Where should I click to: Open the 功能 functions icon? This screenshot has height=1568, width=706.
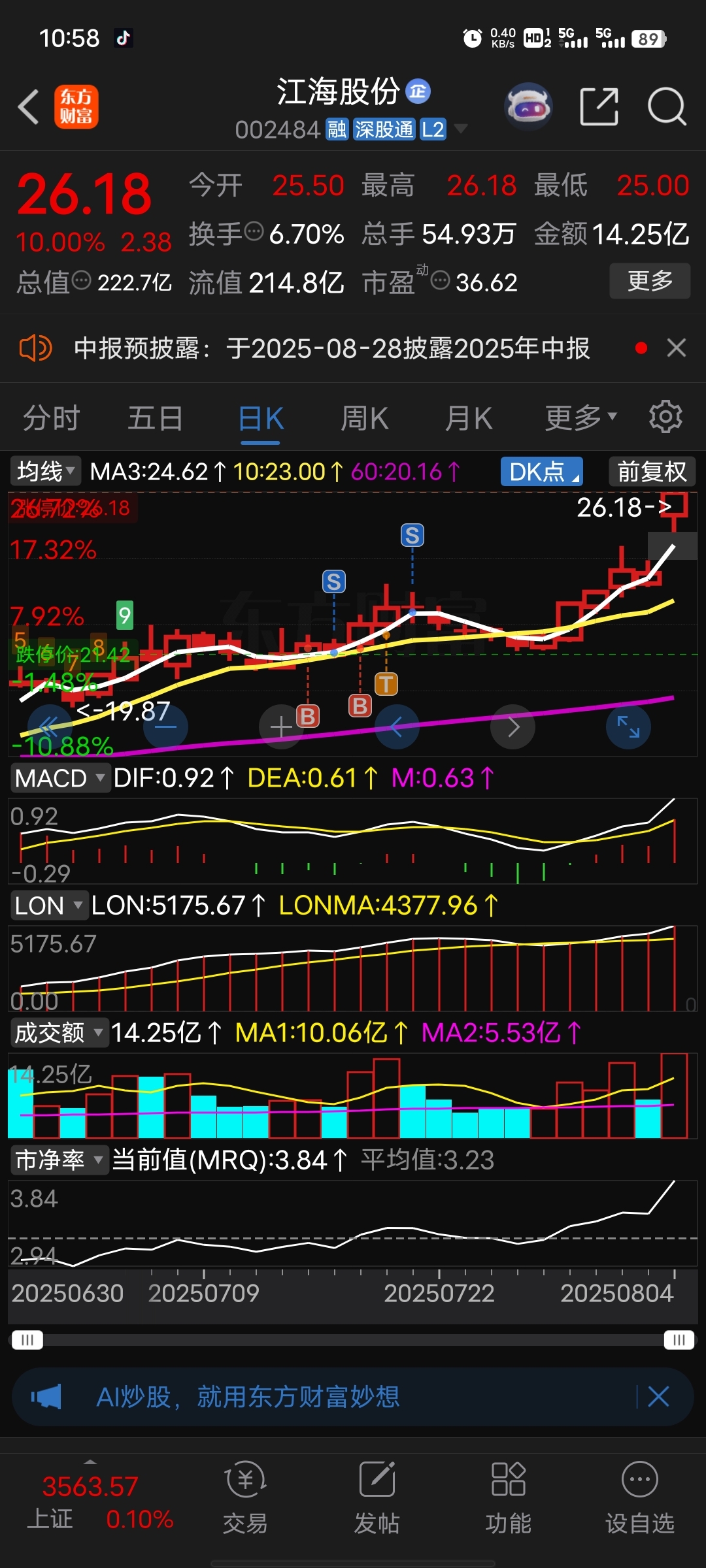[509, 1498]
